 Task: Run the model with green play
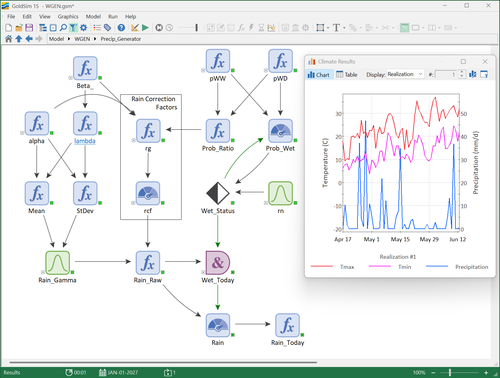145,28
